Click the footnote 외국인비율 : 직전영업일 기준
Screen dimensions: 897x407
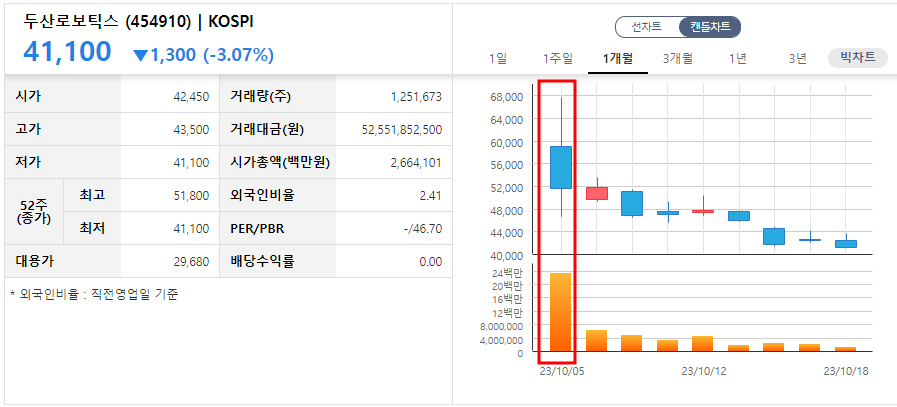coord(94,295)
